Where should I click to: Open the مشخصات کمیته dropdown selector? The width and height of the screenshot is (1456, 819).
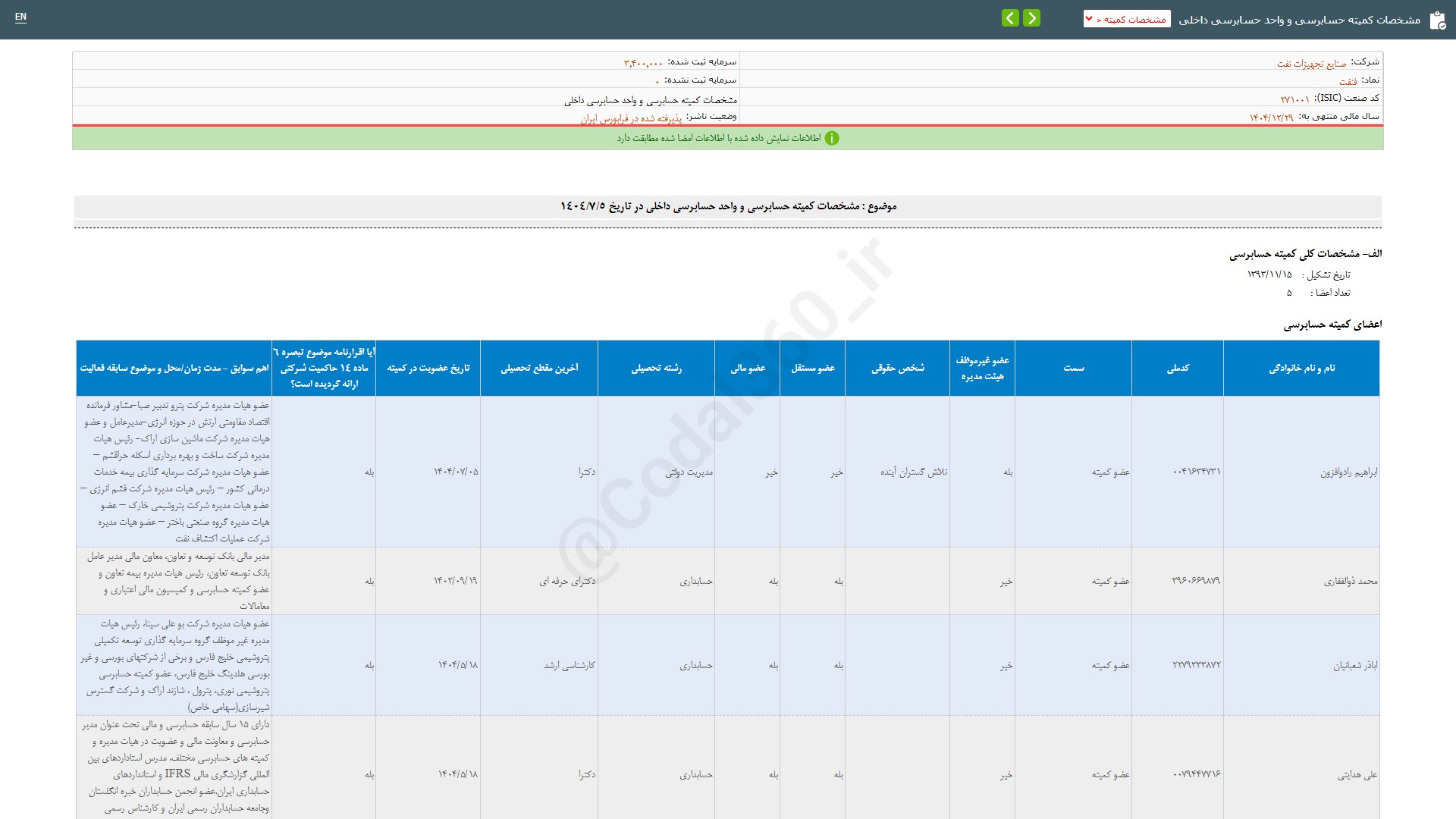[x=1127, y=19]
